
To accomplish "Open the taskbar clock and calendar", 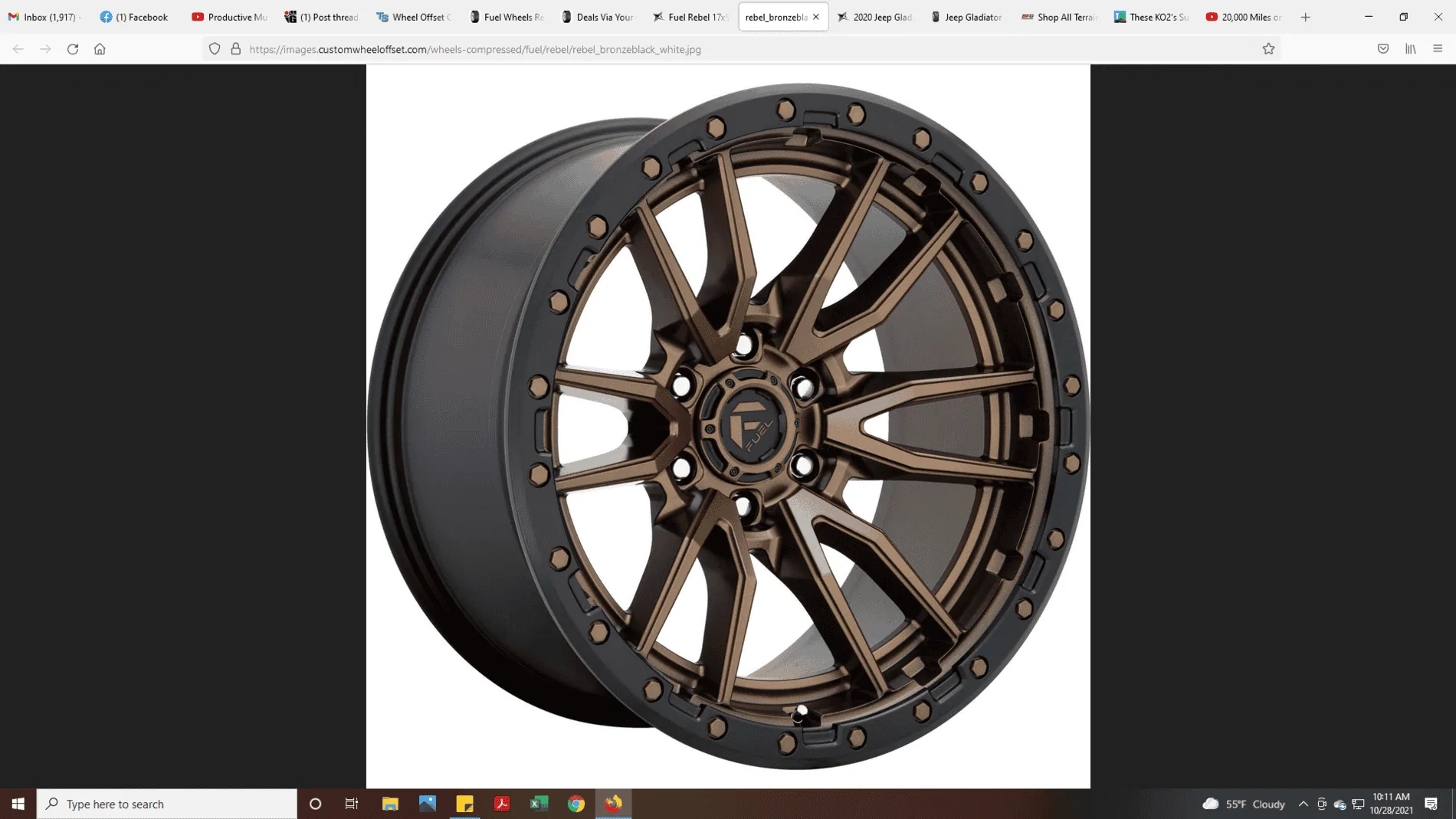I will tap(1391, 804).
